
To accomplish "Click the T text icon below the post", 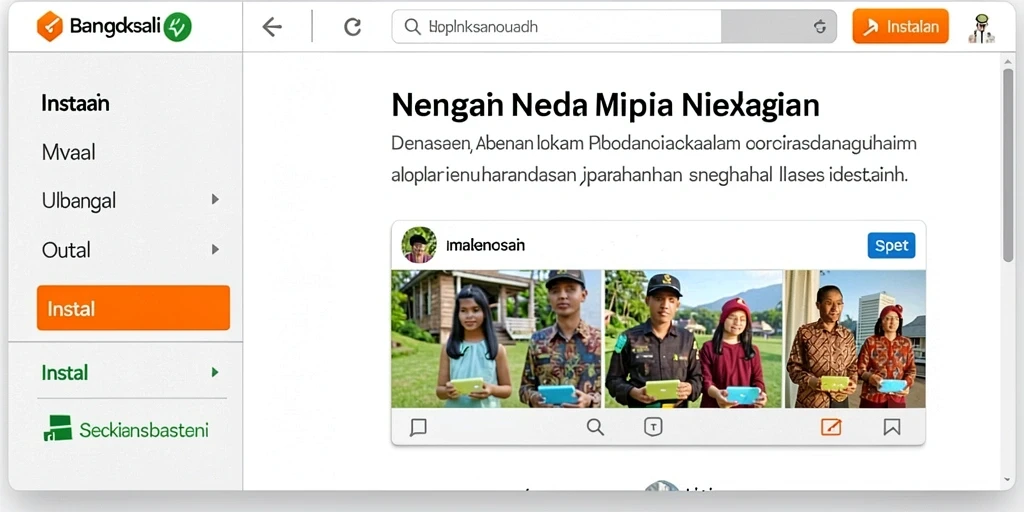I will pos(653,427).
